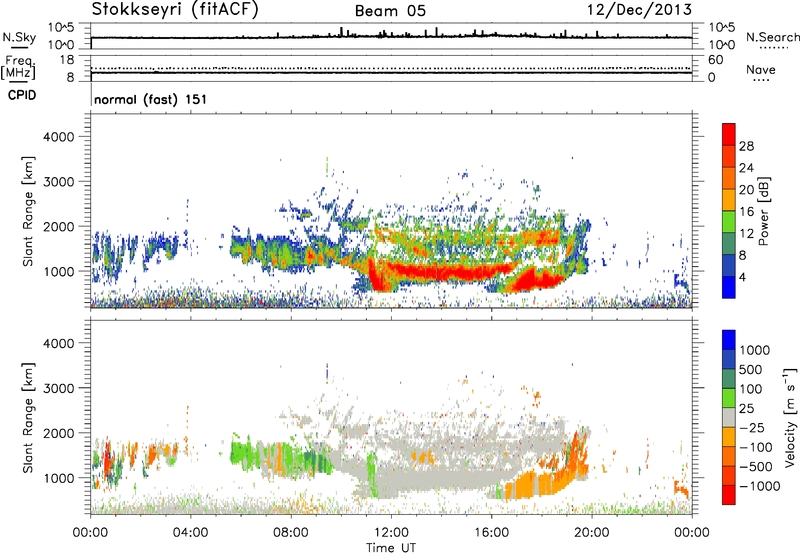This screenshot has width=800, height=554.
Task: Click the '04:00' time axis tick label
Action: pyautogui.click(x=190, y=533)
